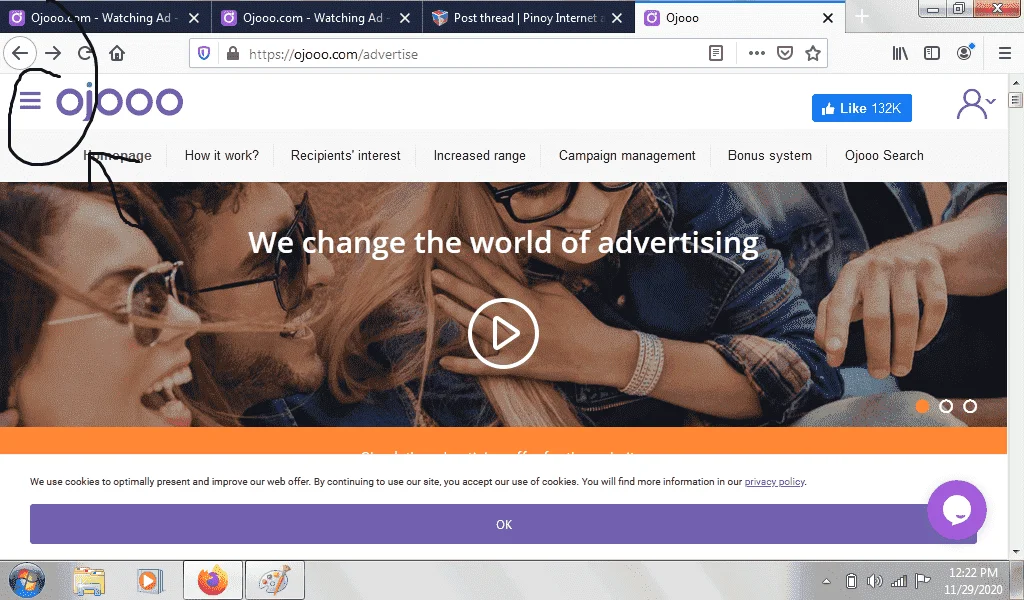Viewport: 1024px width, 600px height.
Task: Click the Ojooo logo
Action: click(x=120, y=101)
